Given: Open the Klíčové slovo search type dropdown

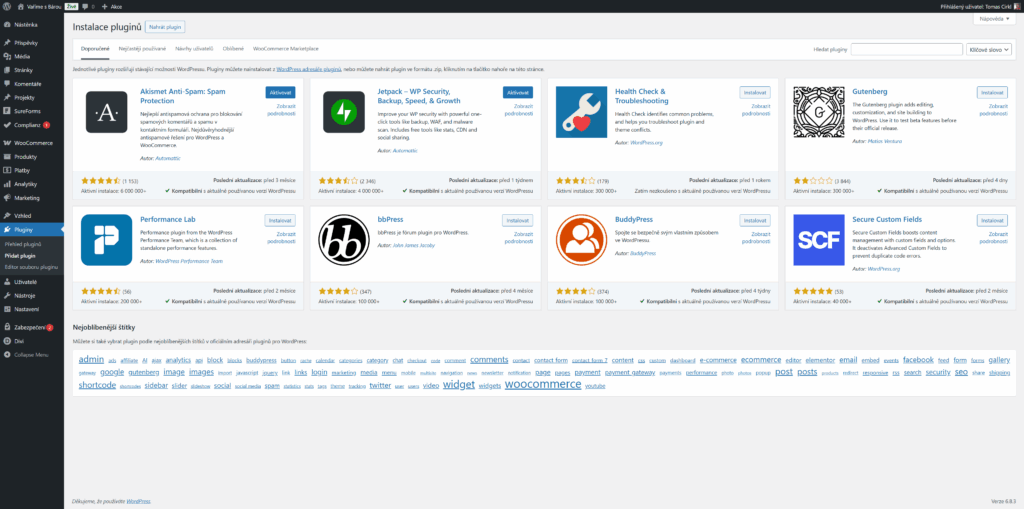Looking at the screenshot, I should [989, 49].
